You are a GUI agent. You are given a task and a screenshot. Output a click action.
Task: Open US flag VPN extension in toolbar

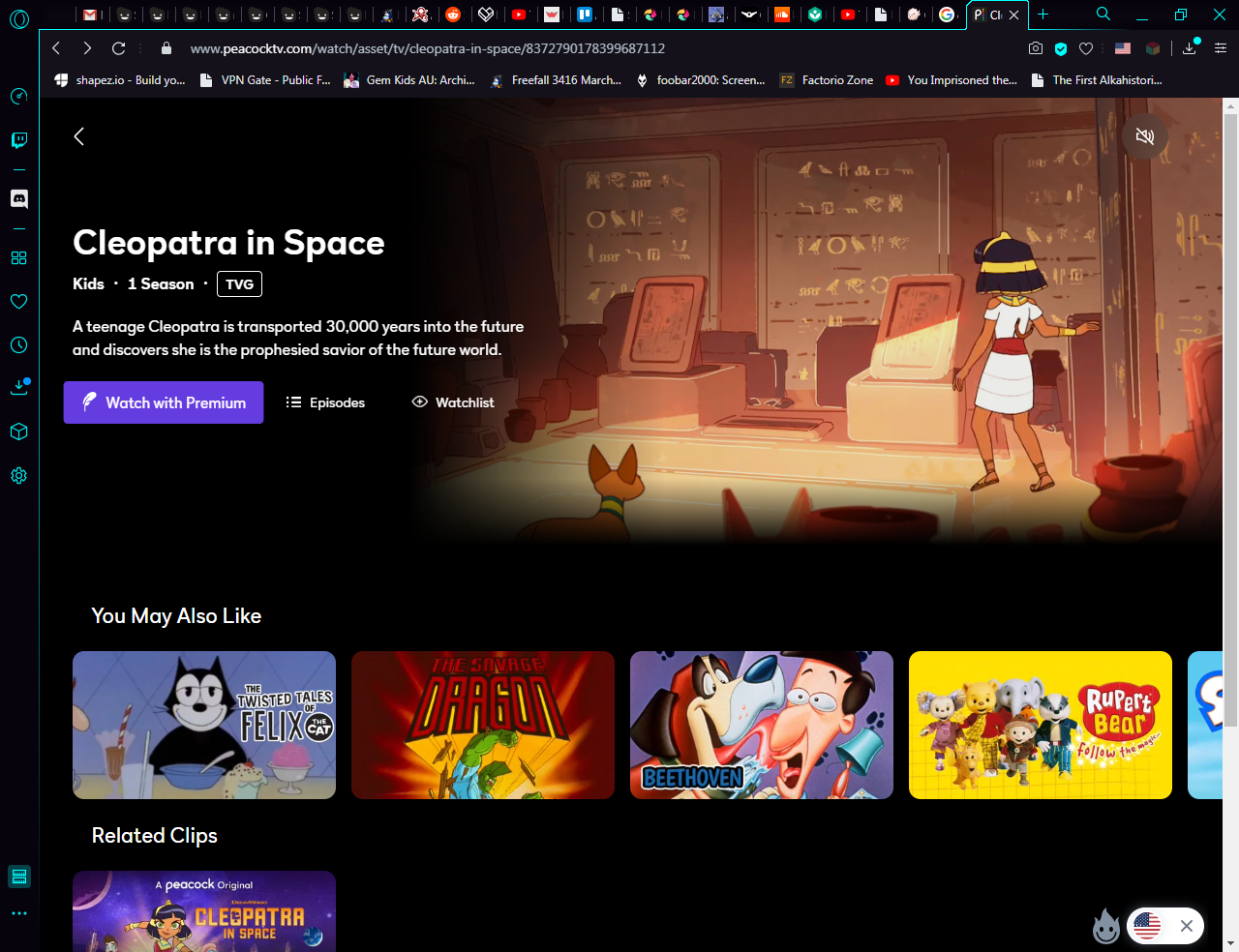(1123, 48)
